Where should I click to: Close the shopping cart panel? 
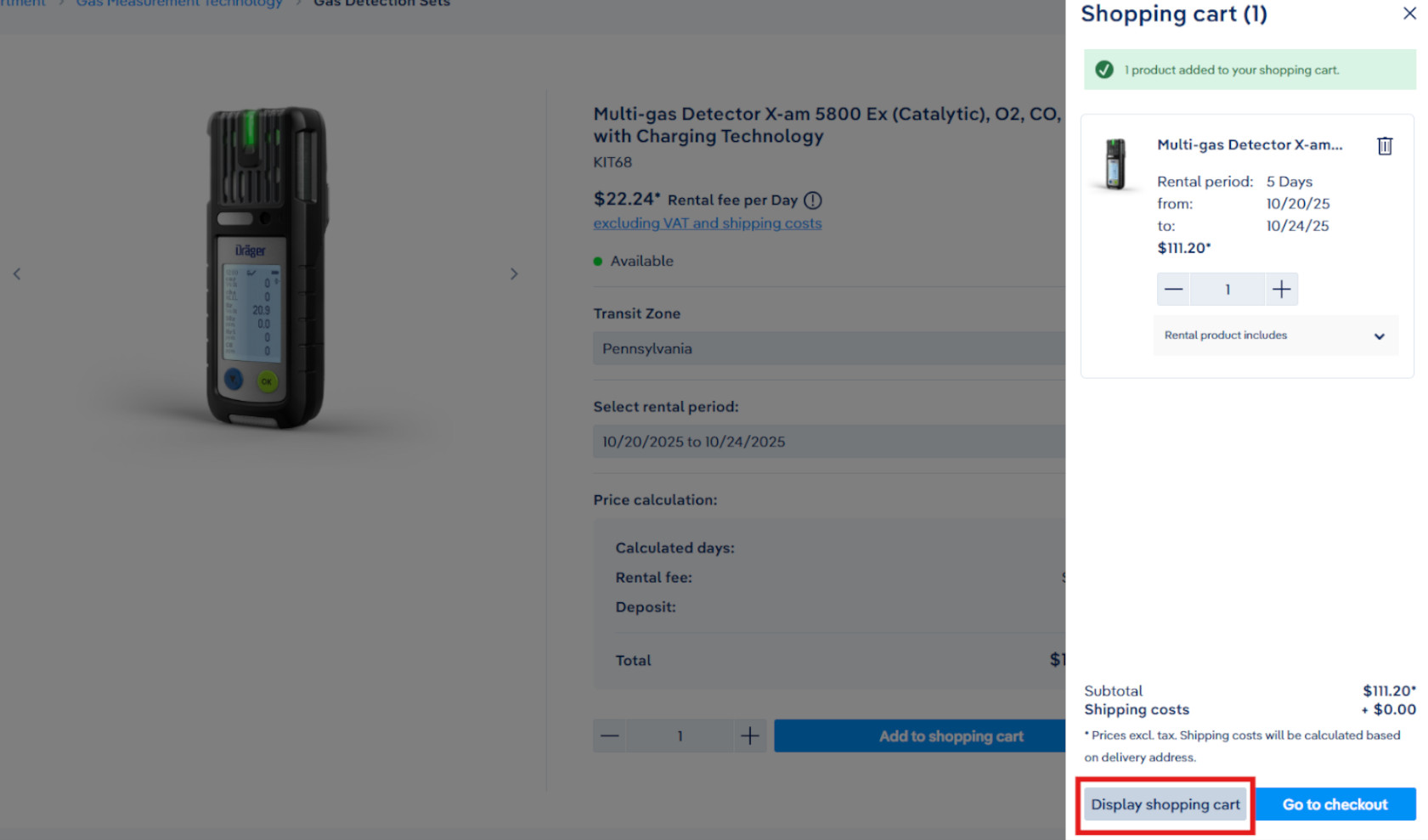point(1409,14)
